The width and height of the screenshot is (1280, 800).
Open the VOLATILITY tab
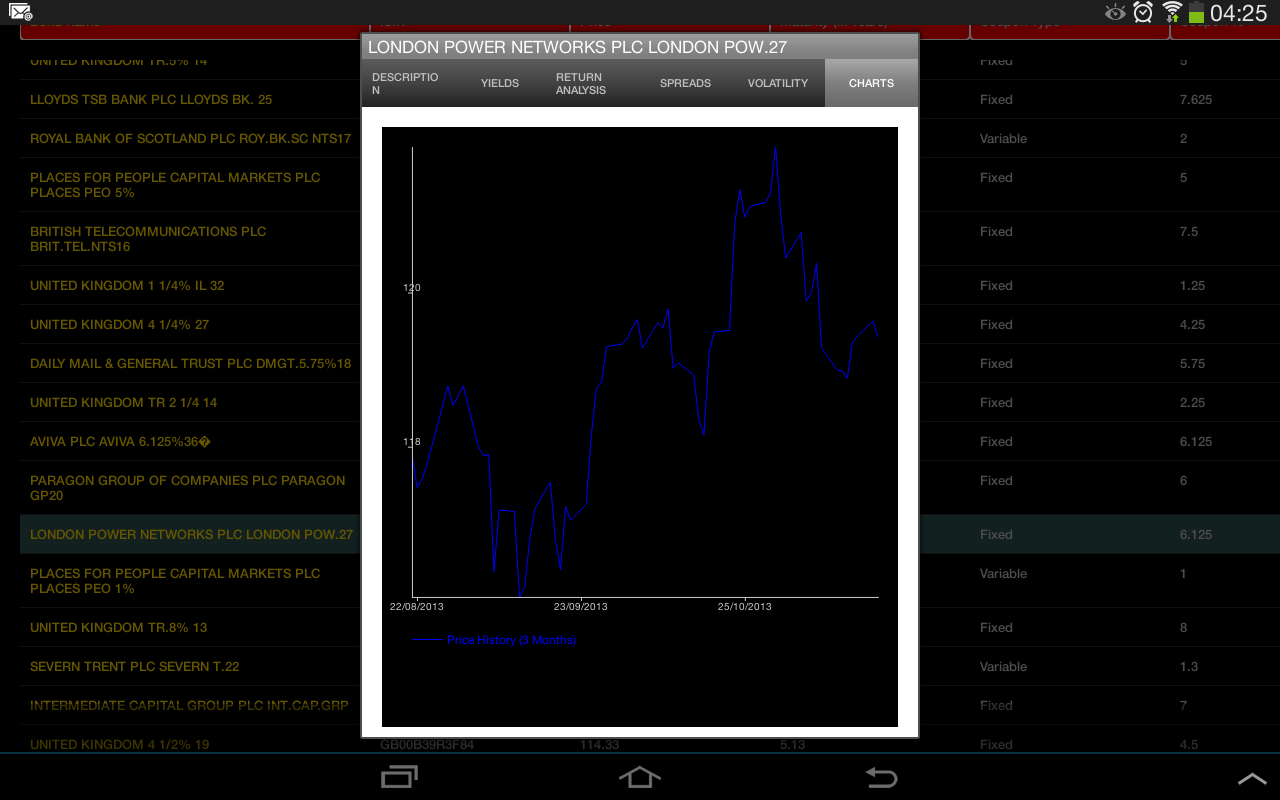(778, 83)
